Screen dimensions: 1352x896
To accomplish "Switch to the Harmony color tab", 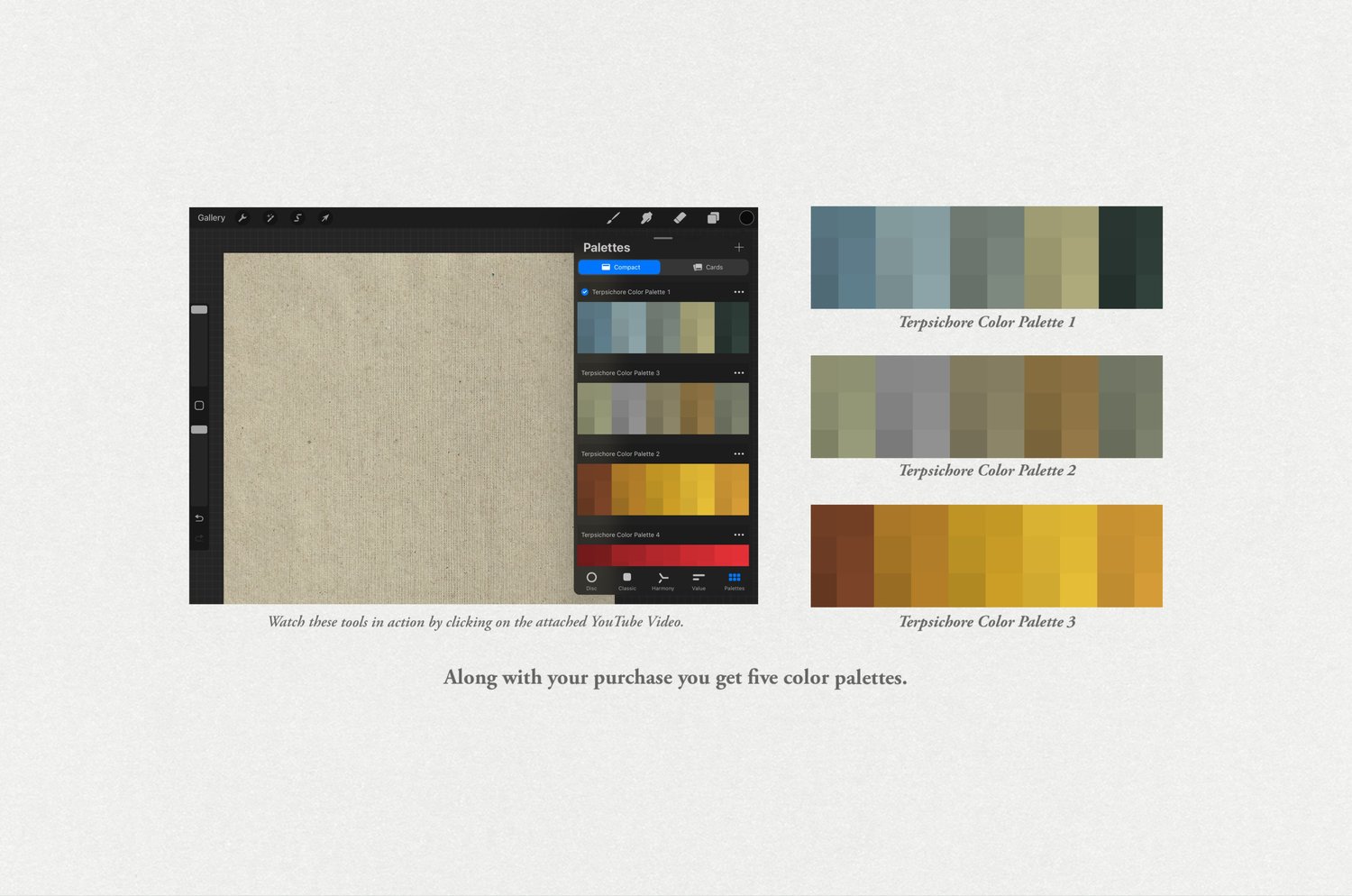I will 662,581.
